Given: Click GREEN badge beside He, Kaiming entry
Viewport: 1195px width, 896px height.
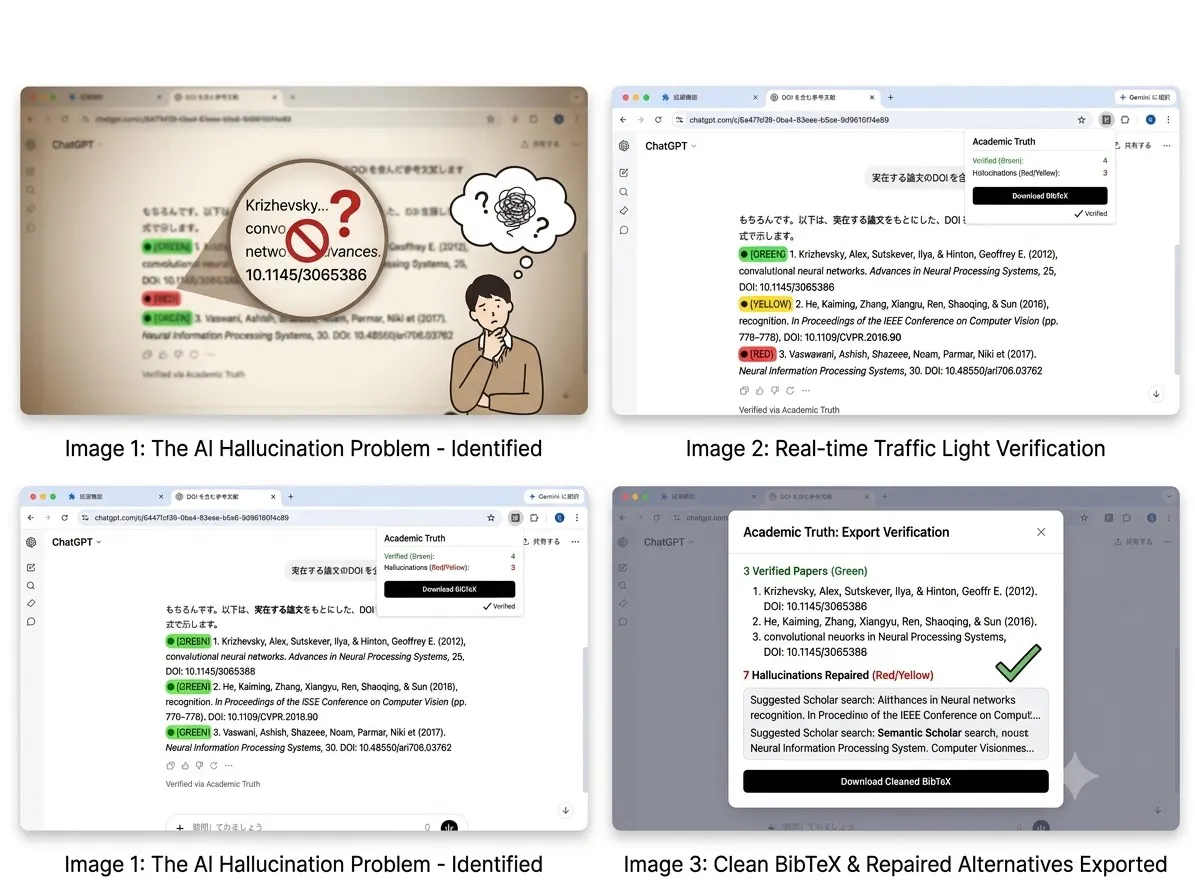Looking at the screenshot, I should click(x=188, y=686).
